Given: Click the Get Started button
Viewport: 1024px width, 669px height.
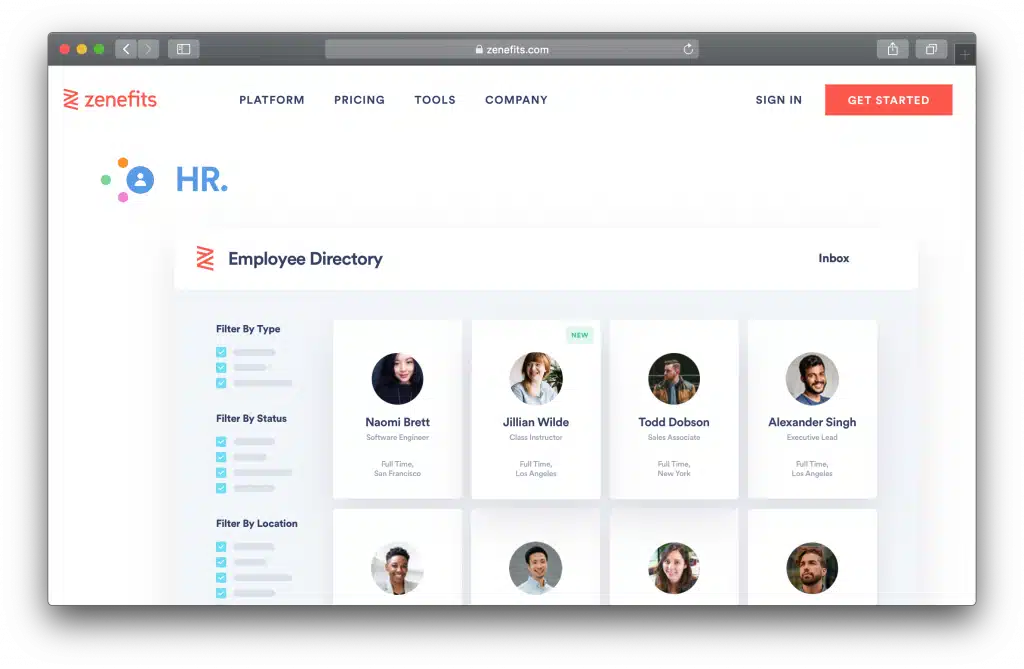Looking at the screenshot, I should coord(888,100).
